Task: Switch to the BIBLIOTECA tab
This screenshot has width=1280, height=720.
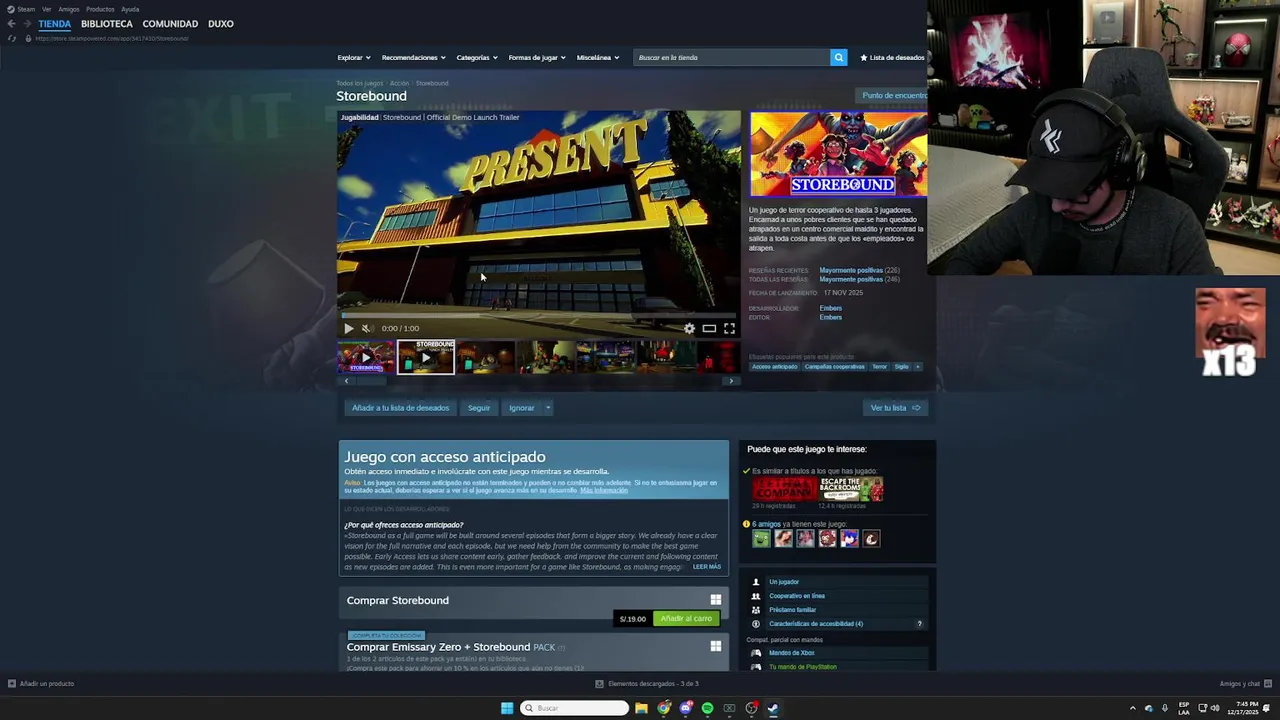Action: (x=107, y=24)
